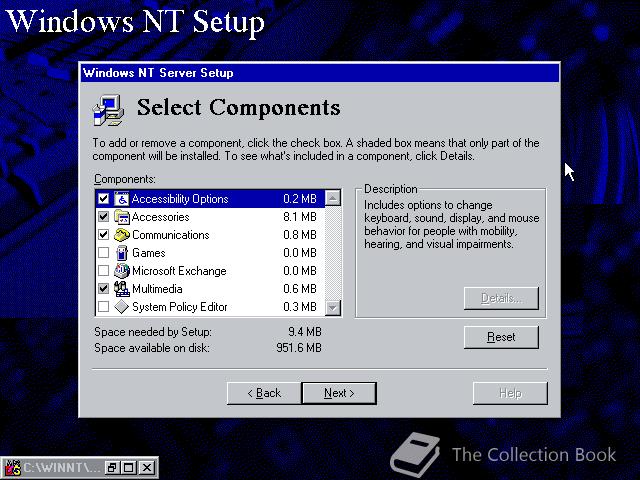This screenshot has height=480, width=640.
Task: Click the Accessories folder icon
Action: 121,217
